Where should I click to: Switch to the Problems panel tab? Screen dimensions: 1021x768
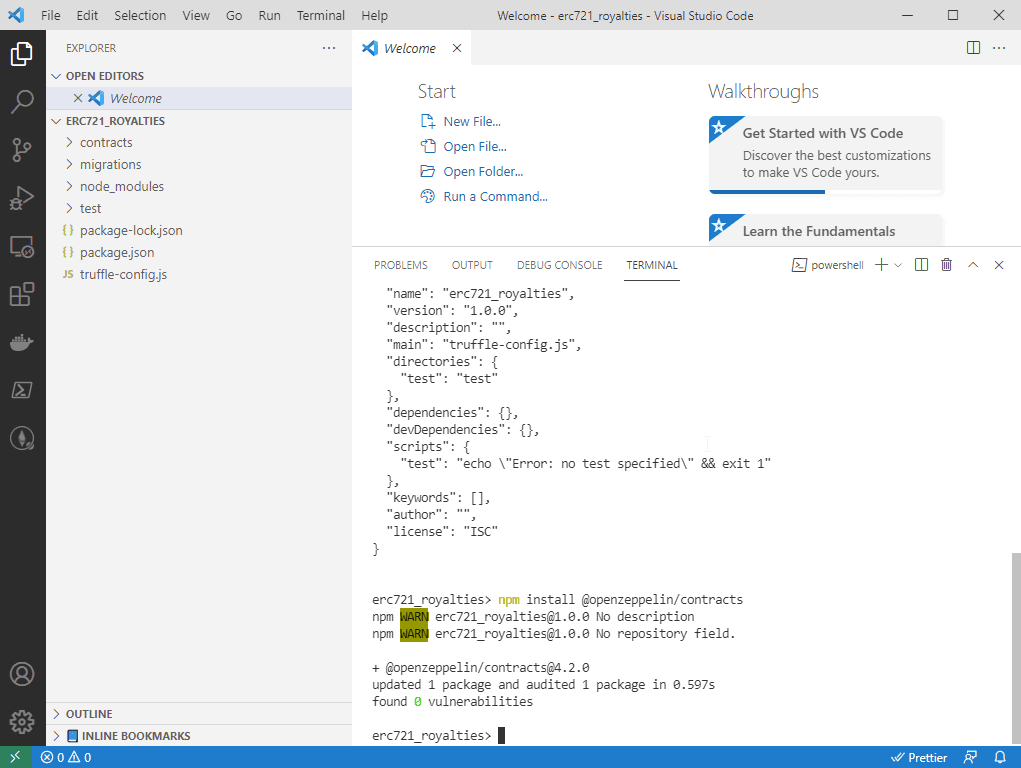[x=400, y=265]
